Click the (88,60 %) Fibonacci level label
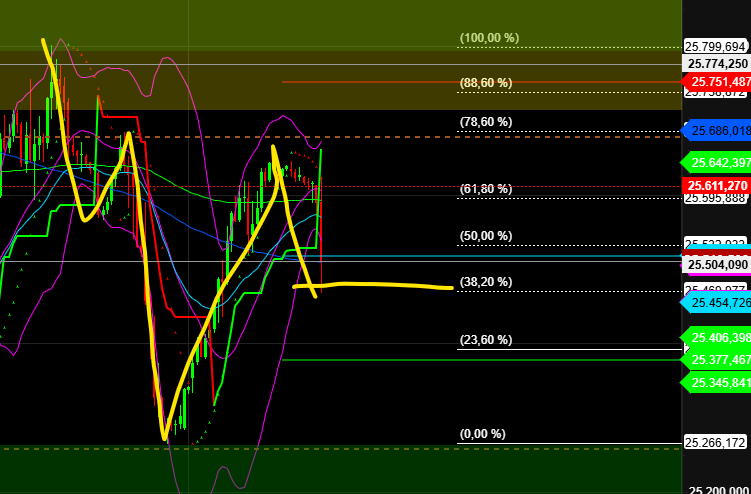Image resolution: width=751 pixels, height=494 pixels. tap(486, 83)
